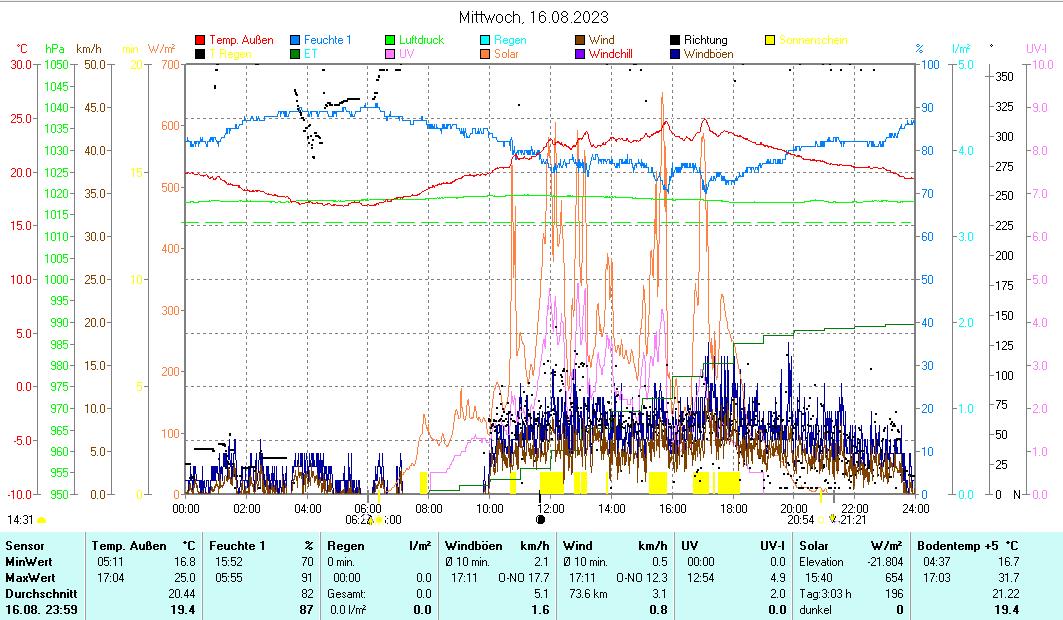
Task: Click the moon phase icon below 12:00
Action: (x=541, y=519)
